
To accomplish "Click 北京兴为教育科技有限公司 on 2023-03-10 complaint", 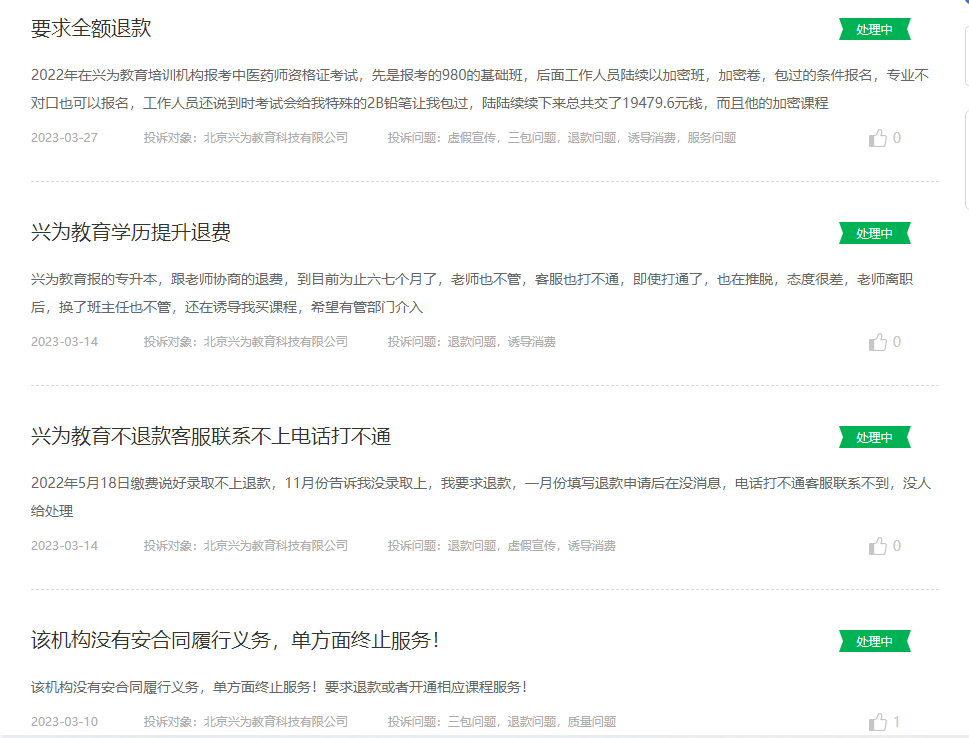I will point(276,722).
